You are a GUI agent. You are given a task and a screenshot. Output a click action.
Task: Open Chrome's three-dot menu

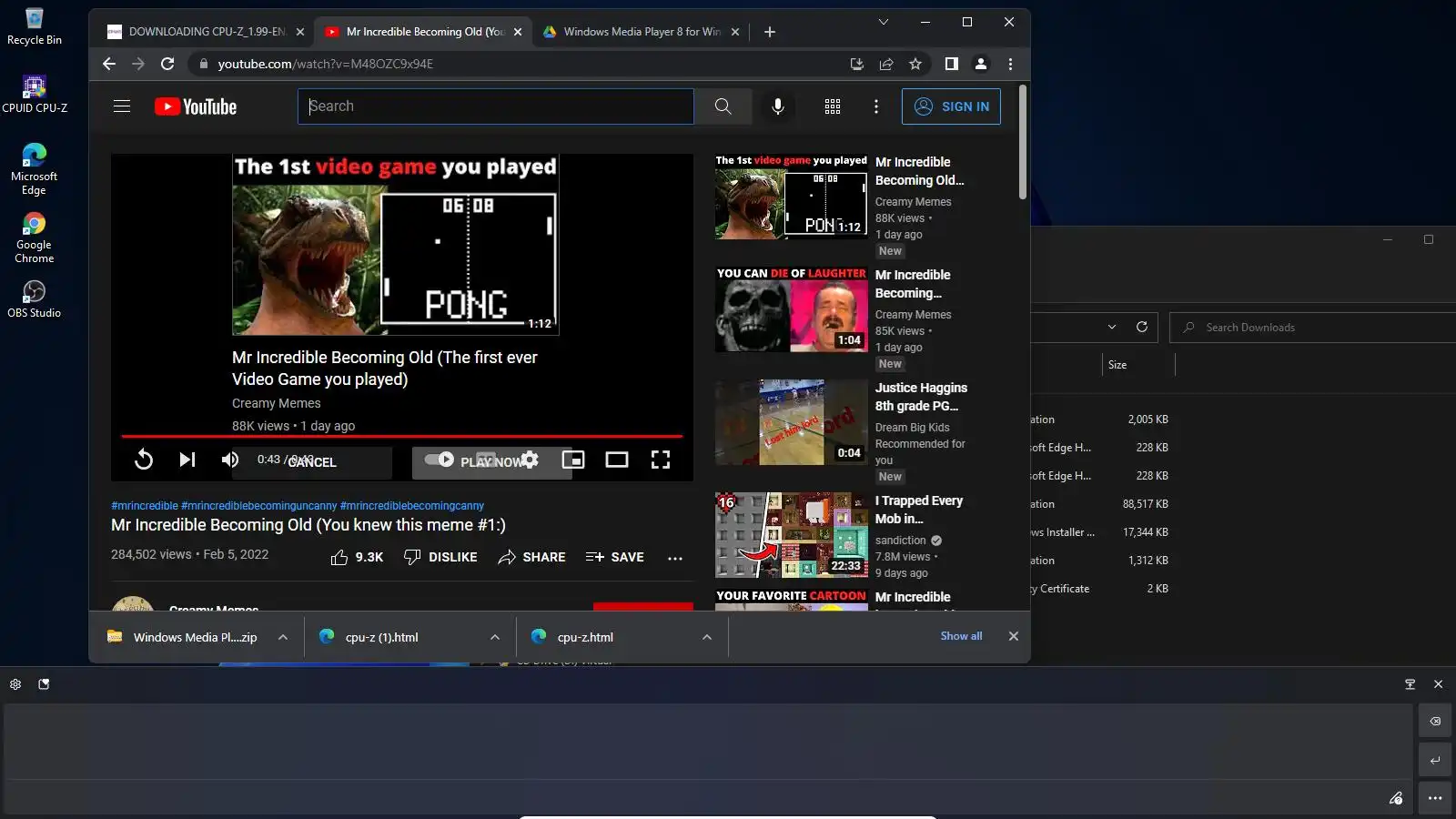pyautogui.click(x=1010, y=64)
